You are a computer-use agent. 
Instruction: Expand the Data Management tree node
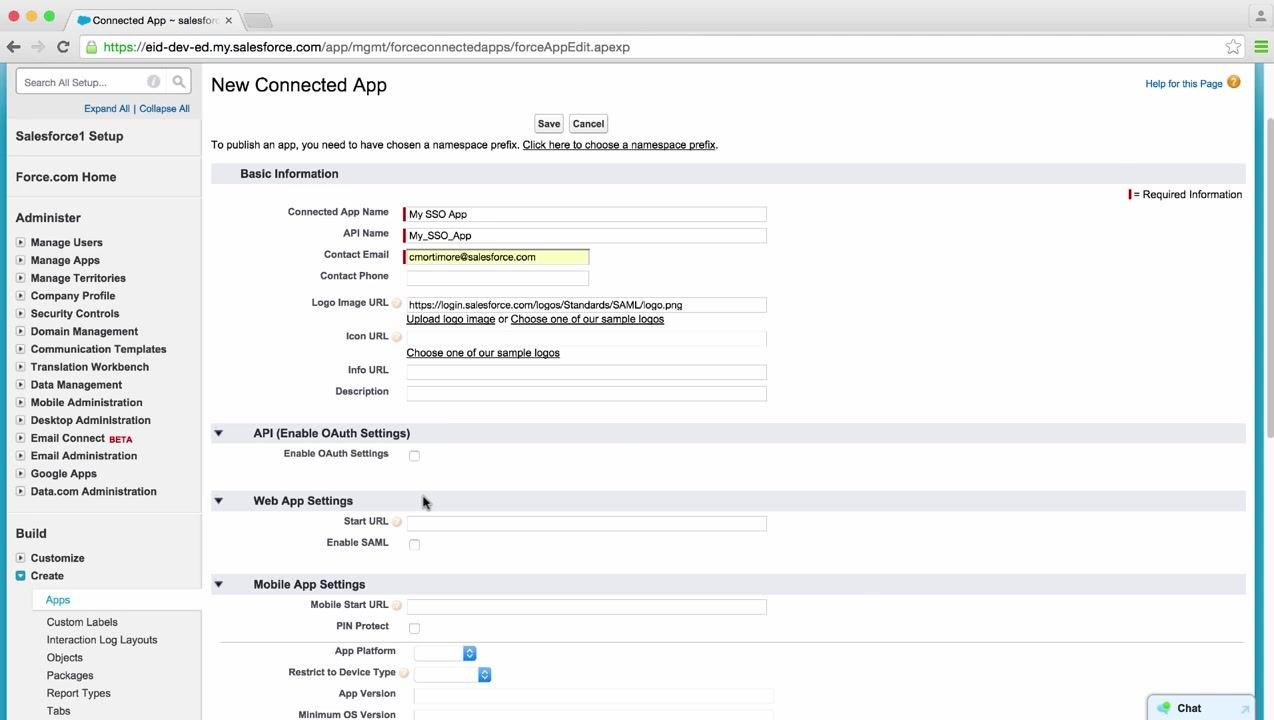point(20,385)
